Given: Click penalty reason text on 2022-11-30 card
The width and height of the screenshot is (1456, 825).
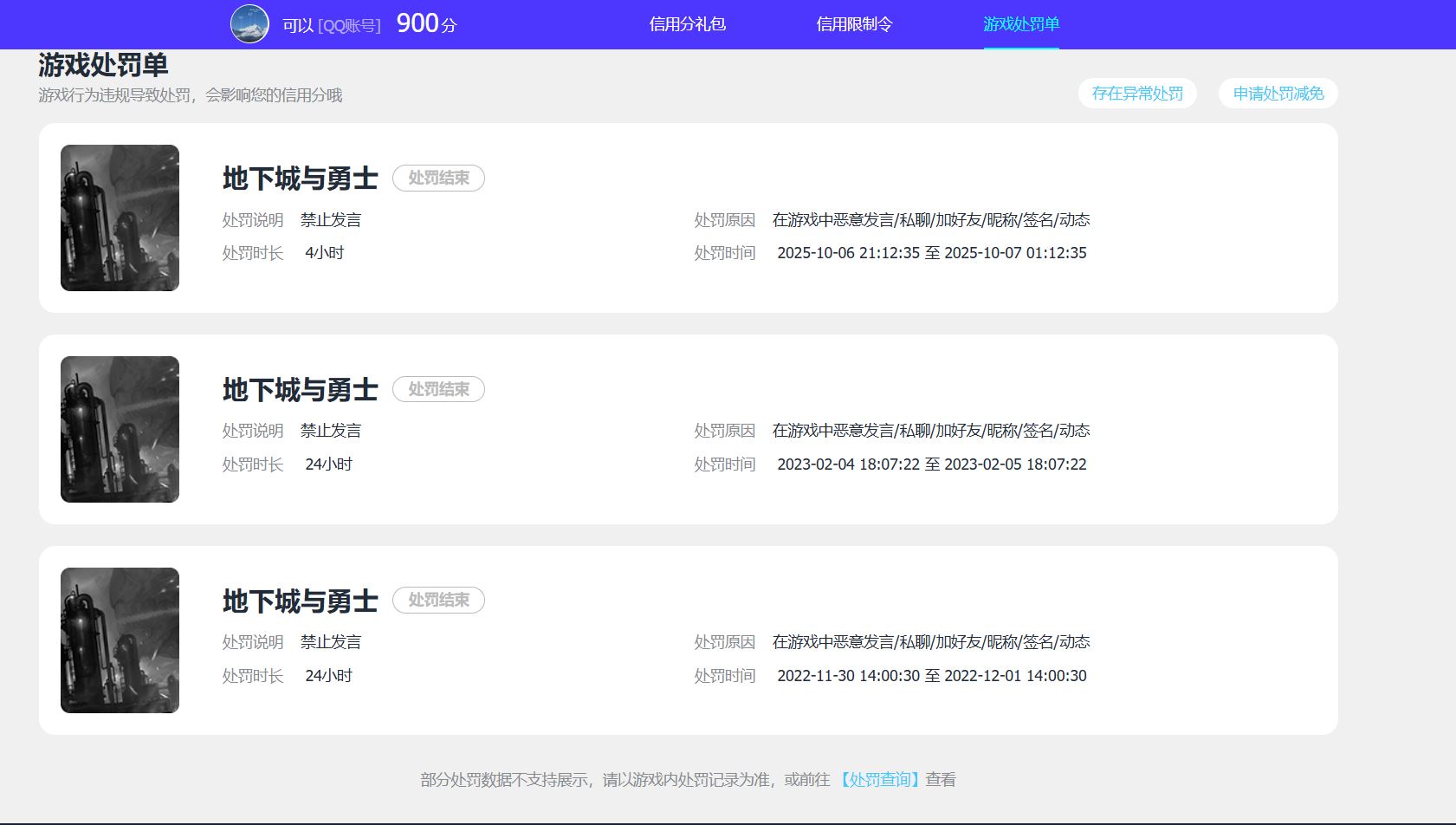Looking at the screenshot, I should [931, 642].
